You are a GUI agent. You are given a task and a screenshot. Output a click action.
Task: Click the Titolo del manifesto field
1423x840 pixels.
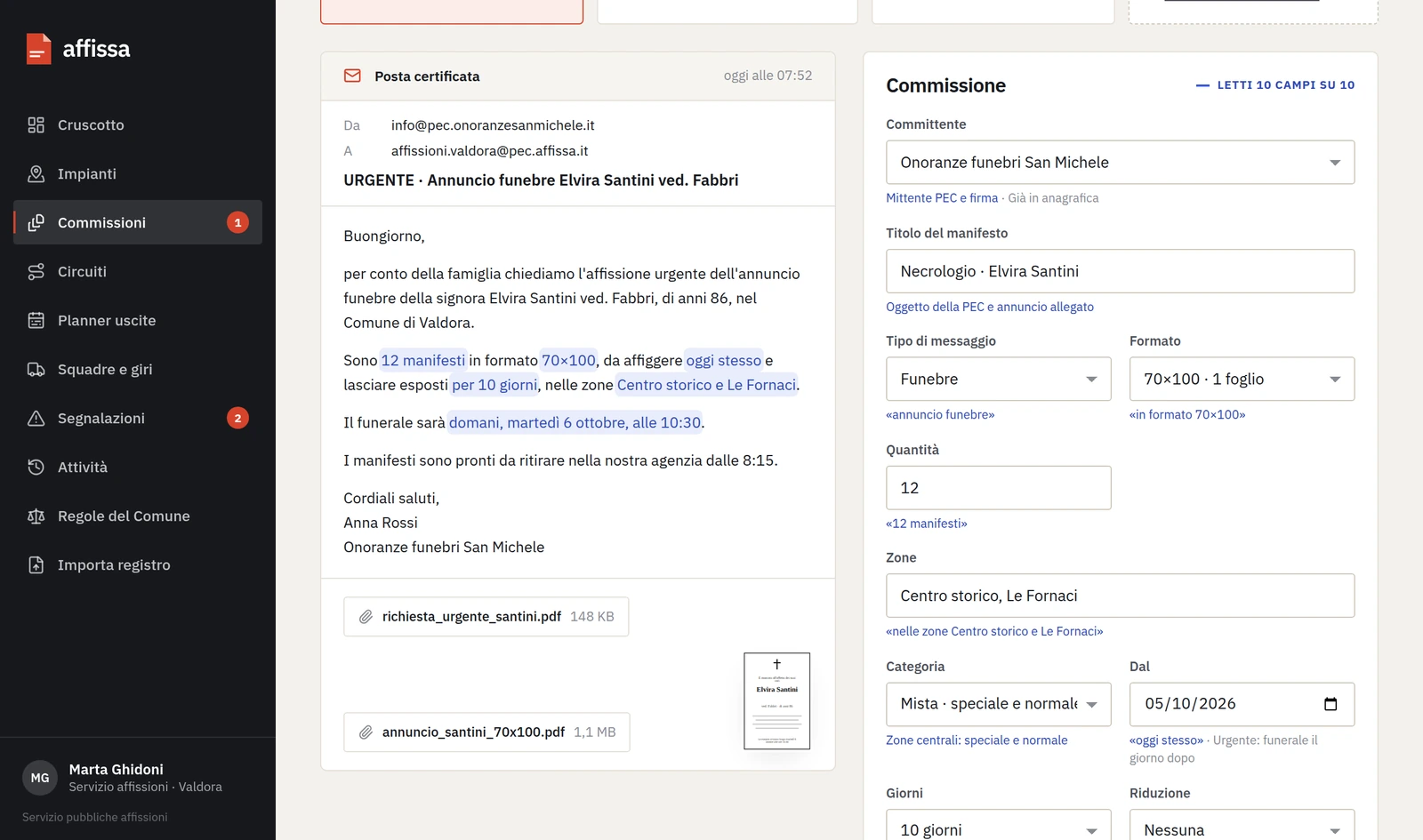(x=1120, y=271)
